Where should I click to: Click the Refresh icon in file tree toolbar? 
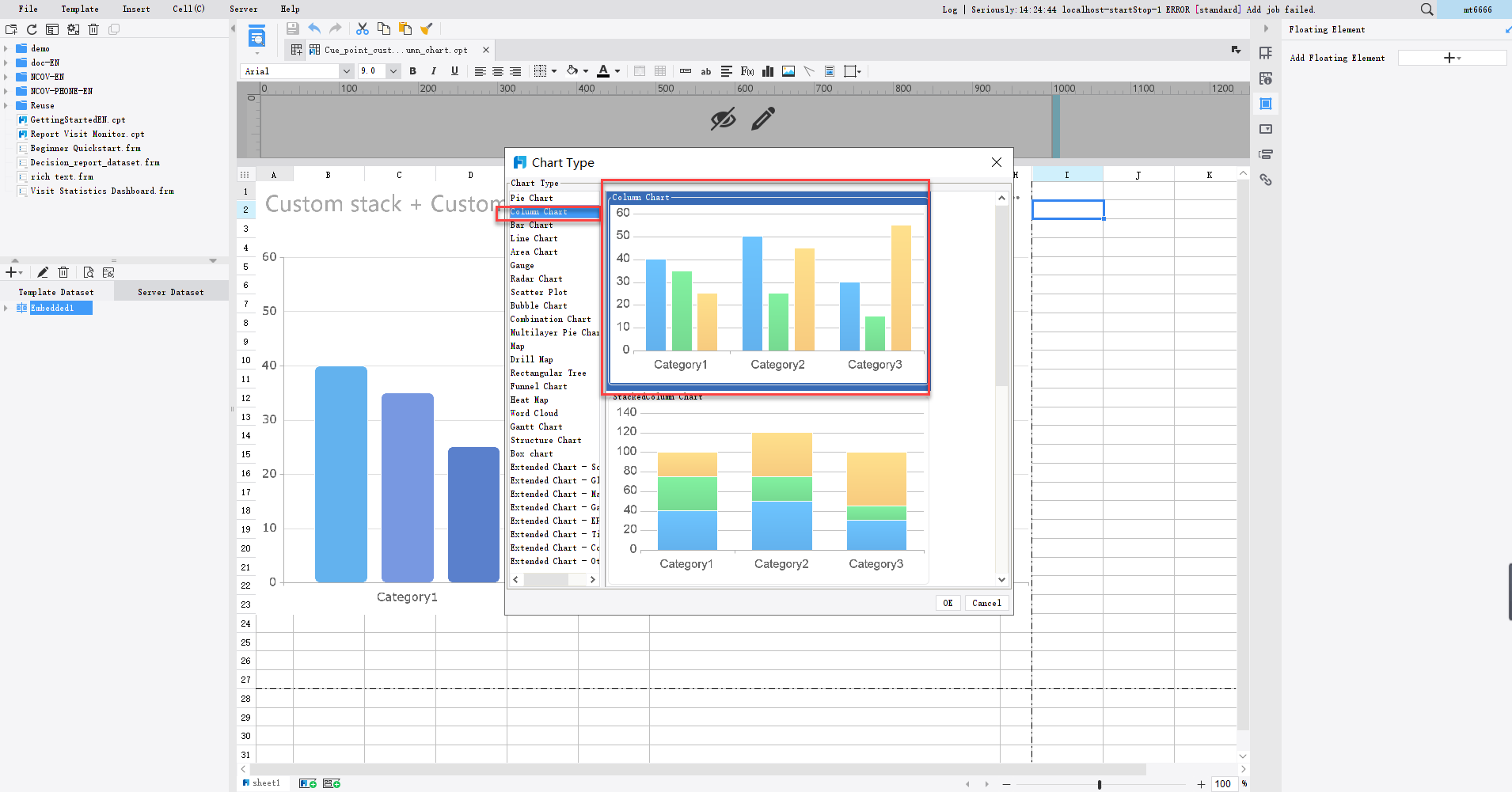32,29
